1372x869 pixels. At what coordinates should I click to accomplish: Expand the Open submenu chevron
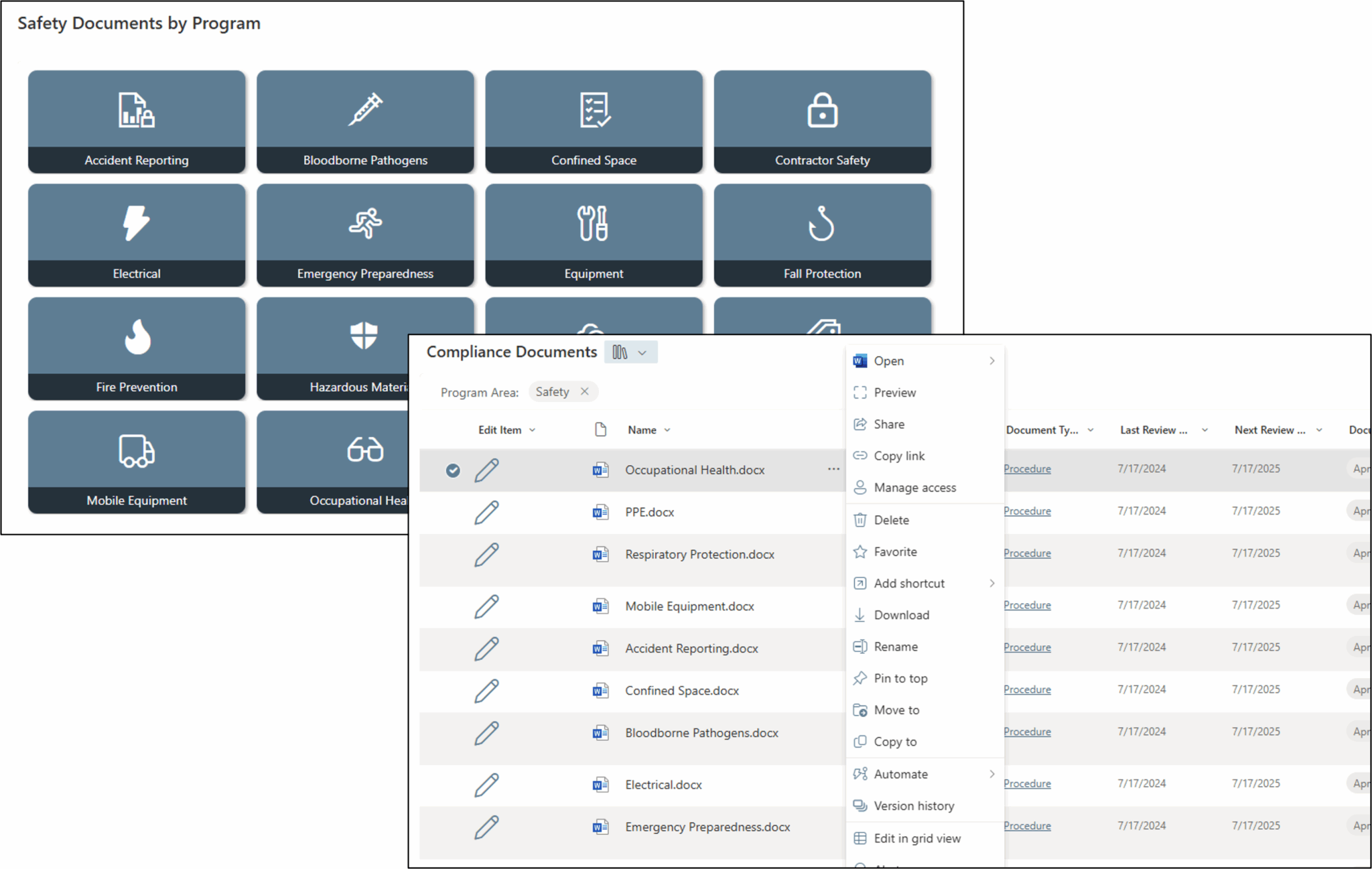click(992, 360)
